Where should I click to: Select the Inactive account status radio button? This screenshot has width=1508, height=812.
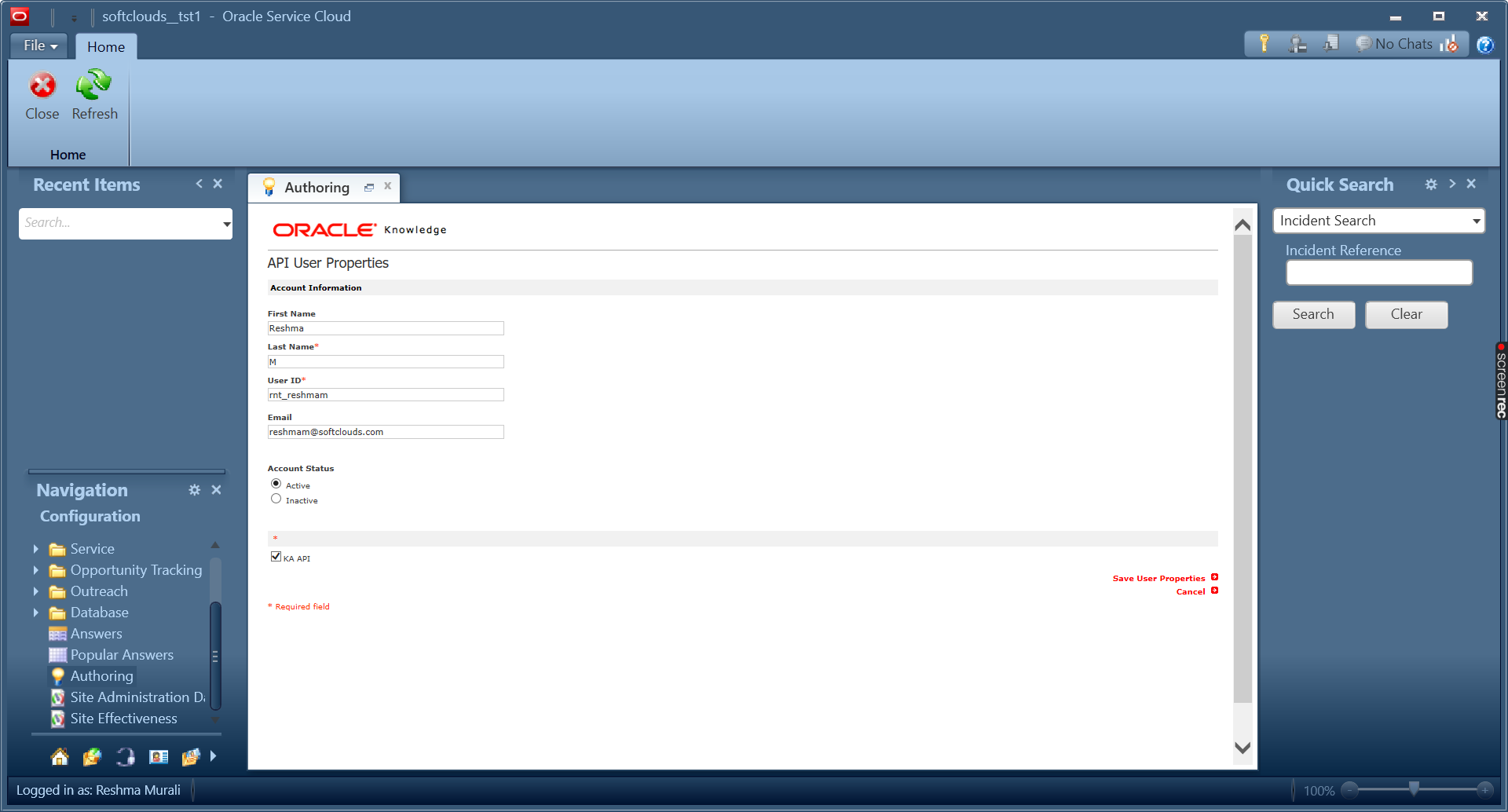pos(276,499)
